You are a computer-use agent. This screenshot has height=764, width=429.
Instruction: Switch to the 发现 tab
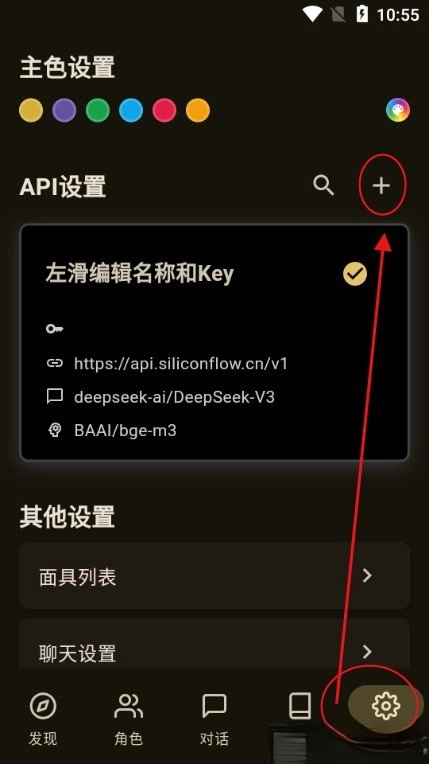click(43, 719)
